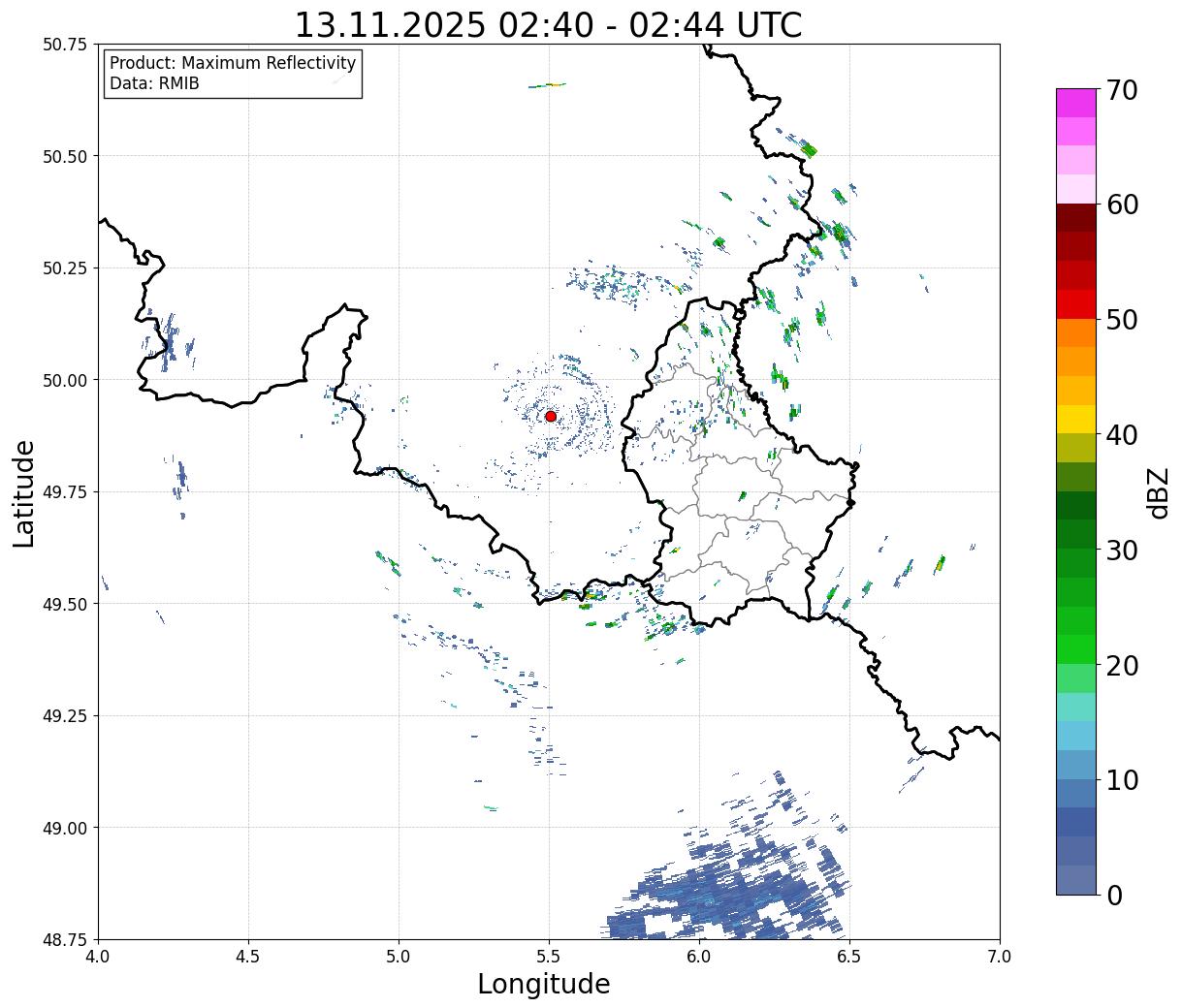The width and height of the screenshot is (1182, 1008).
Task: Click the colorbar tick label 10
Action: [1122, 780]
